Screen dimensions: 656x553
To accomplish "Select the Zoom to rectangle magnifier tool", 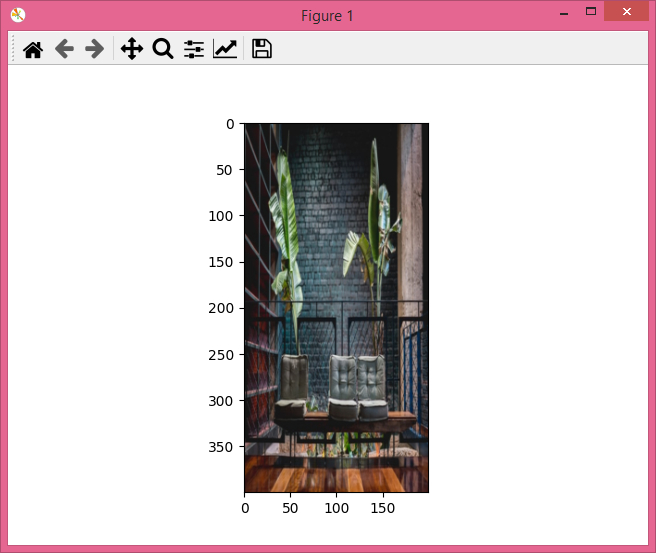I will [163, 49].
